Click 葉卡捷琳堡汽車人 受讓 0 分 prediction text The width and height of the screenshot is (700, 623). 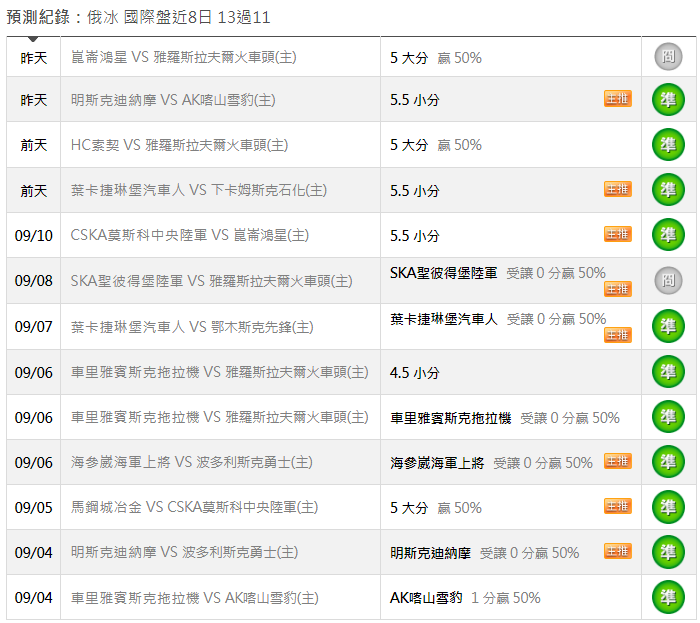point(498,319)
